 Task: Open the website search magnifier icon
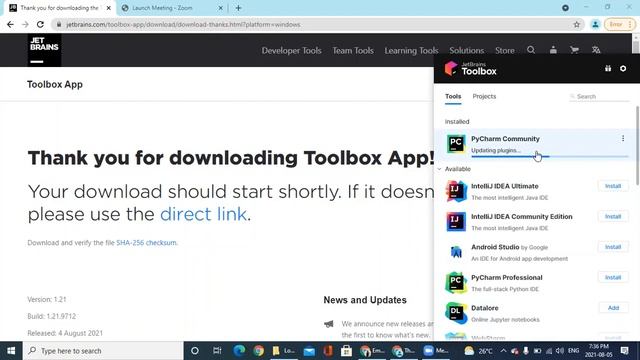pyautogui.click(x=531, y=50)
